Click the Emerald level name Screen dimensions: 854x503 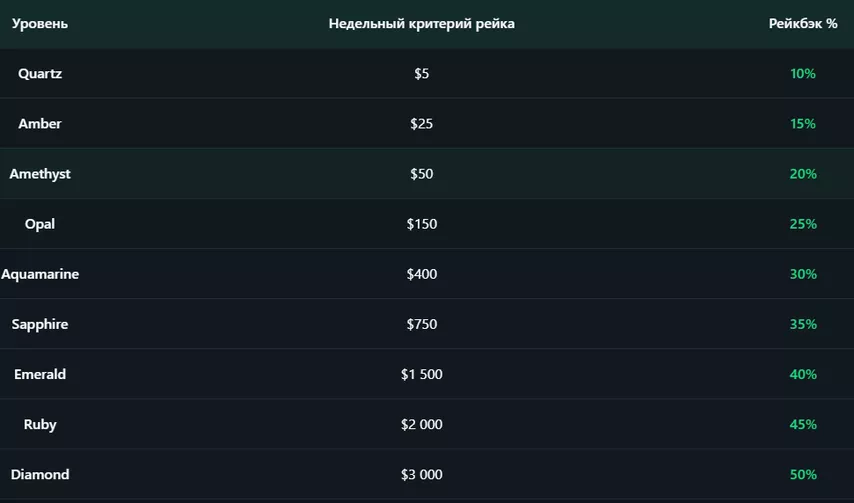[40, 374]
